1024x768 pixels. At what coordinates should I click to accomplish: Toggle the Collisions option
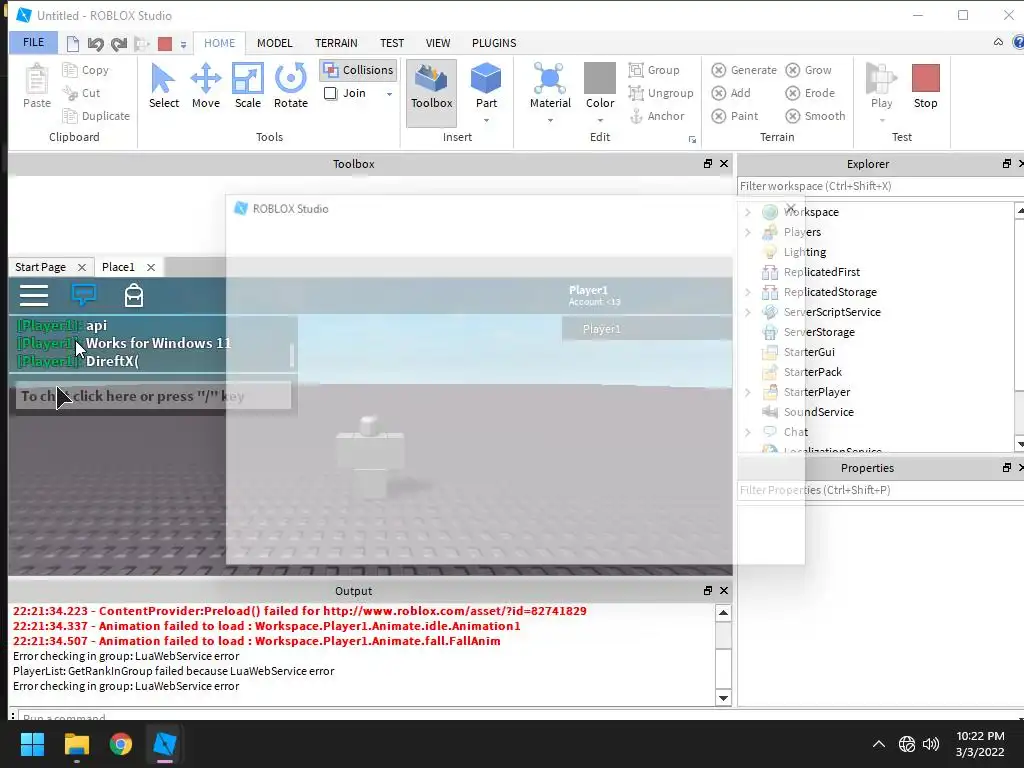click(x=359, y=70)
